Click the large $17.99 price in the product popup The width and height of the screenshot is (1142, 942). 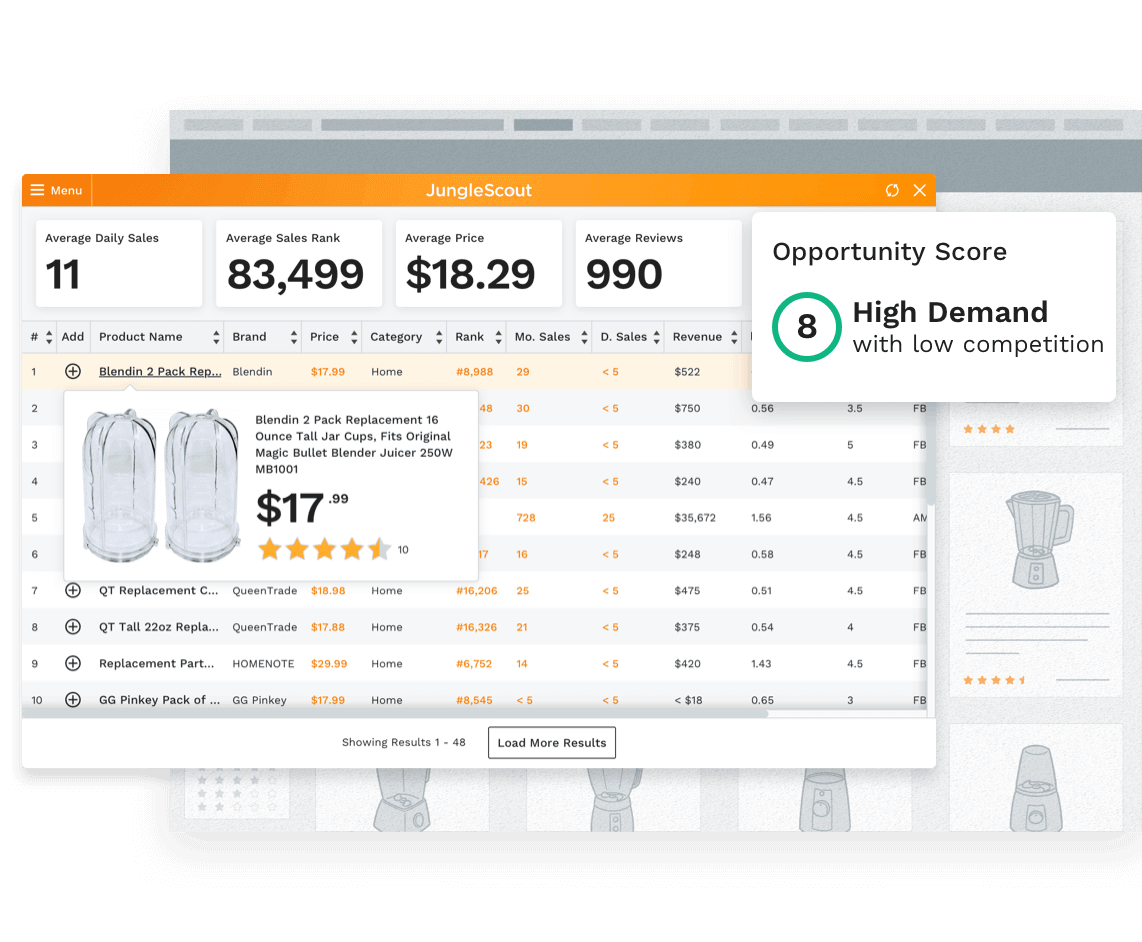point(302,508)
